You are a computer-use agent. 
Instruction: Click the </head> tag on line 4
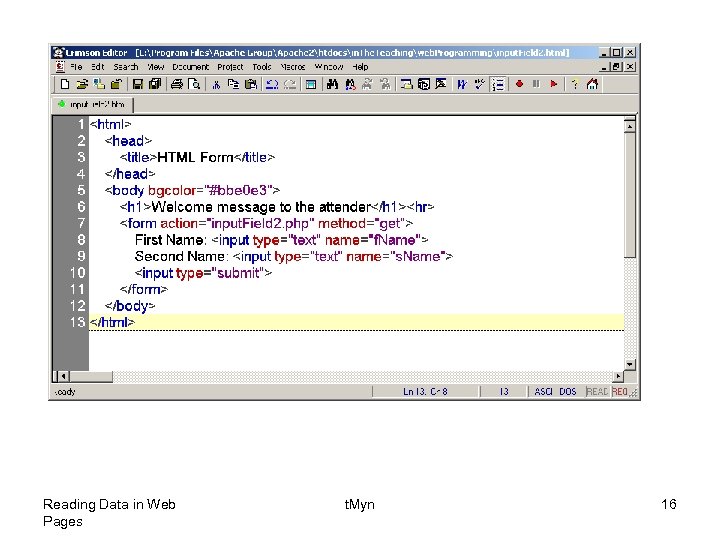(x=130, y=174)
